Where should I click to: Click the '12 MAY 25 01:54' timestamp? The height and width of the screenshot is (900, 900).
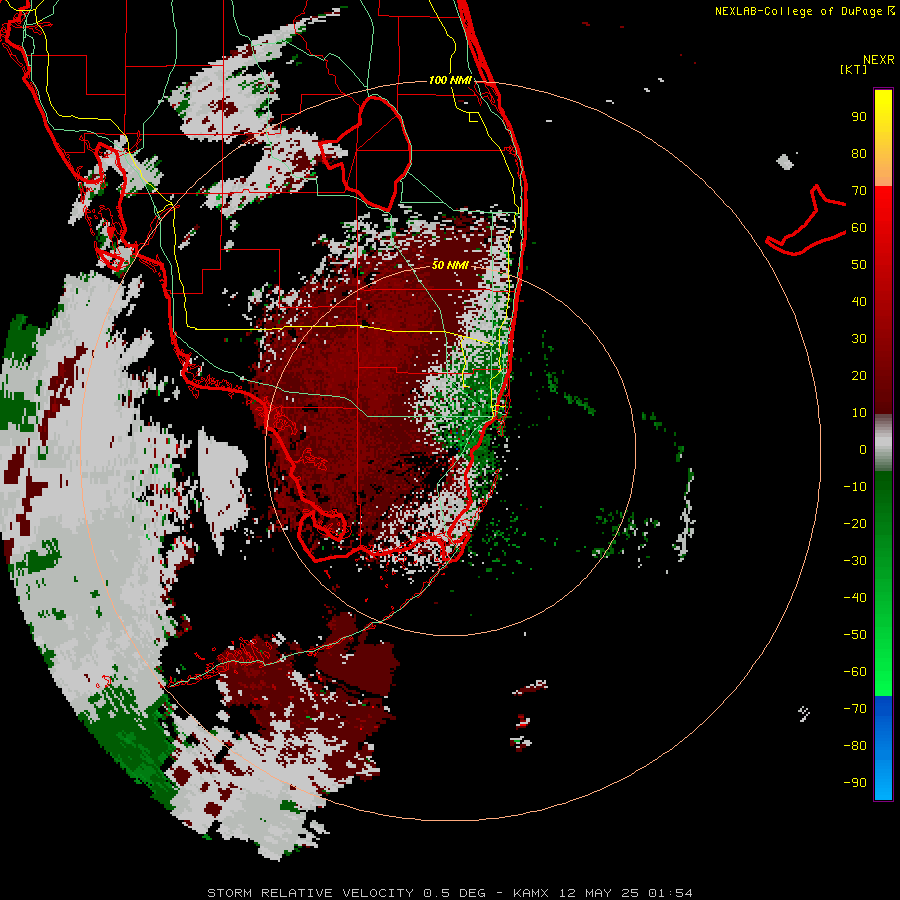[626, 893]
